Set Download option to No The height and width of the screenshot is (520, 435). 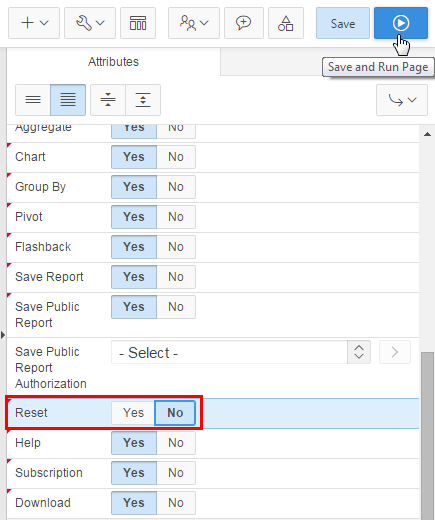tap(176, 503)
